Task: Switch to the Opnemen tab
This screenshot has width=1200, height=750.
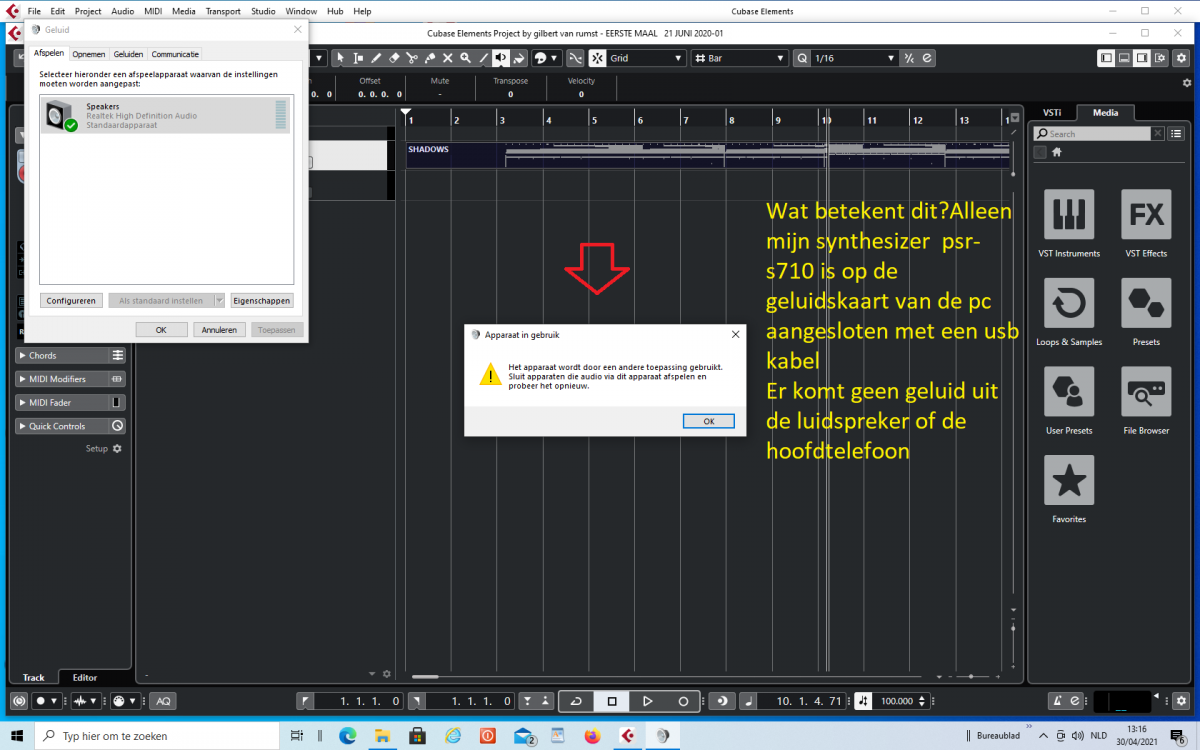Action: tap(89, 54)
